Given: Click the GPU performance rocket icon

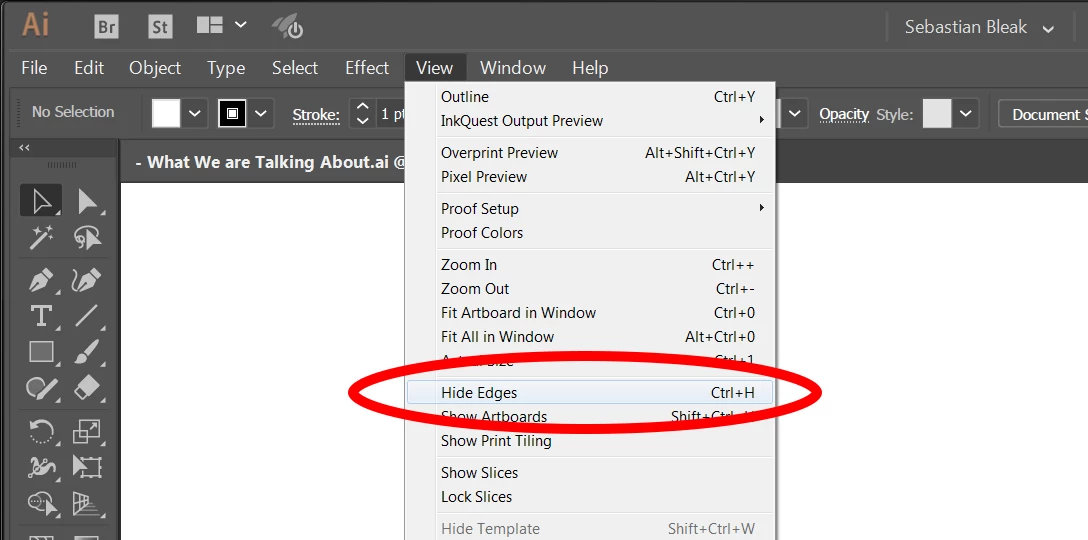Looking at the screenshot, I should (x=287, y=27).
